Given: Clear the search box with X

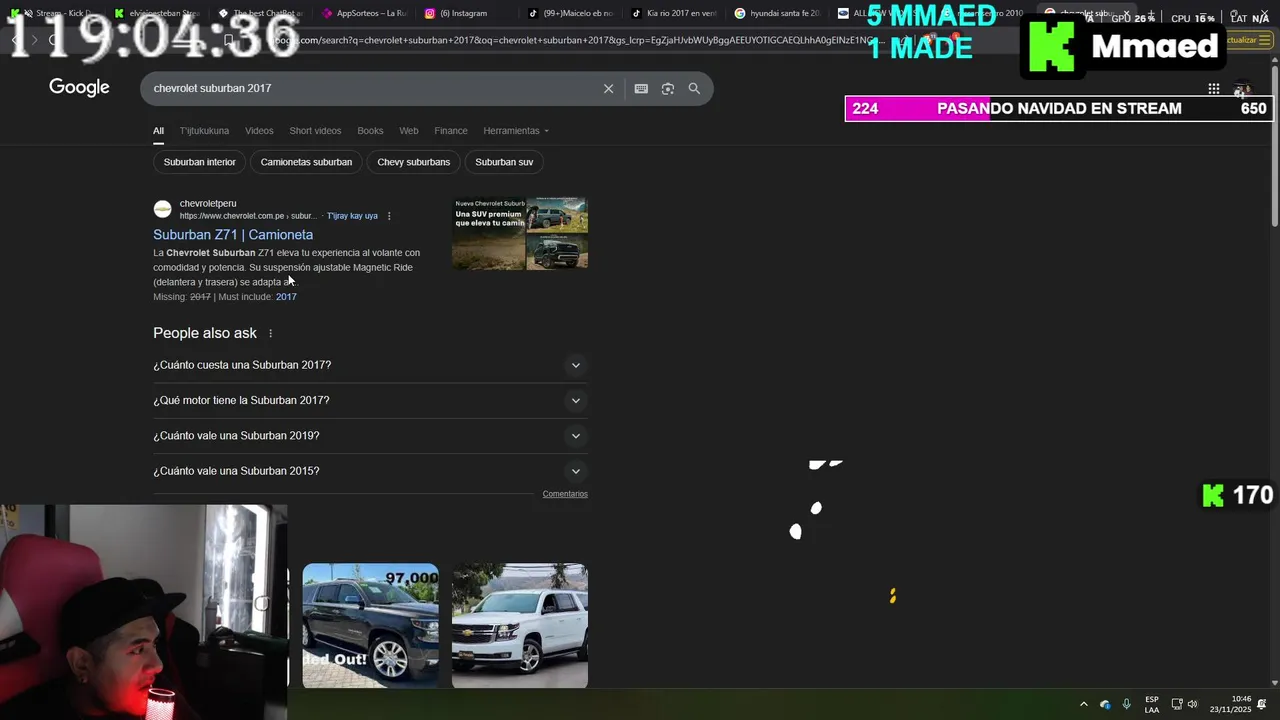Looking at the screenshot, I should (608, 89).
